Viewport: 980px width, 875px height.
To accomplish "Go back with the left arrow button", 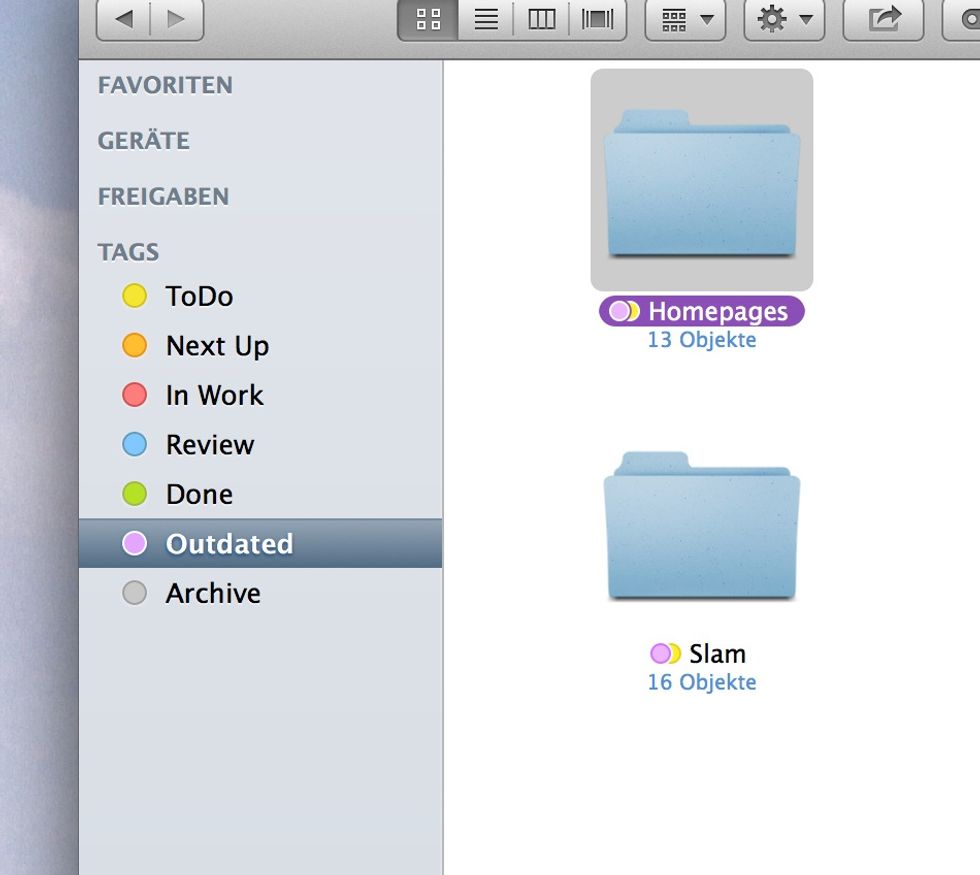I will (x=124, y=19).
